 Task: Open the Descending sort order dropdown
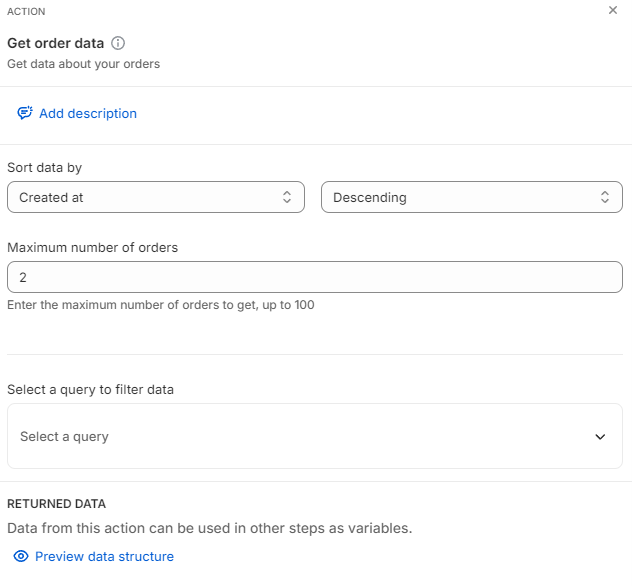(471, 197)
